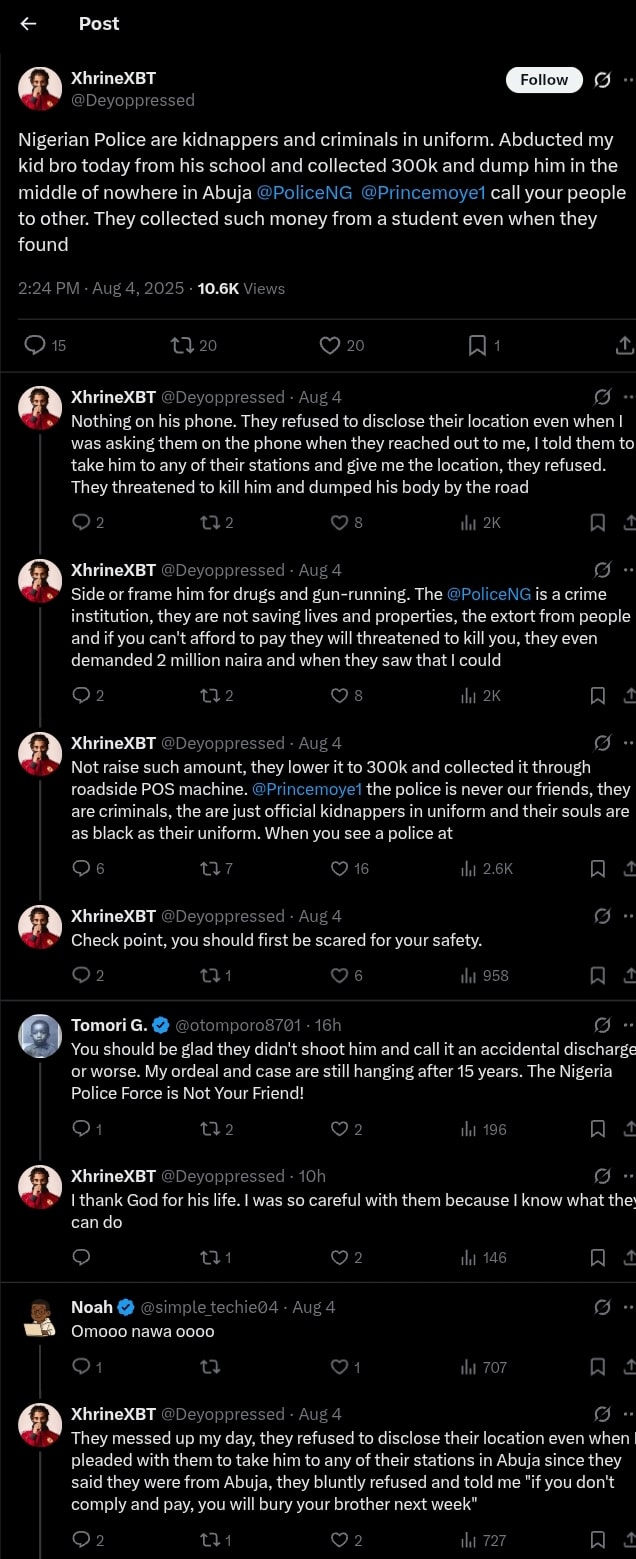
Task: Click the back arrow in the Post header
Action: [x=28, y=24]
